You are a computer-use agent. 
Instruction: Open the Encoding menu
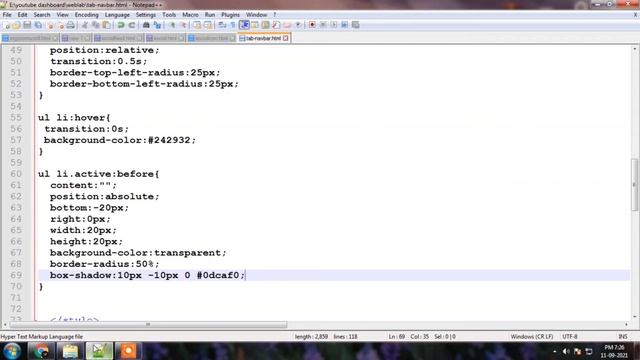click(87, 15)
